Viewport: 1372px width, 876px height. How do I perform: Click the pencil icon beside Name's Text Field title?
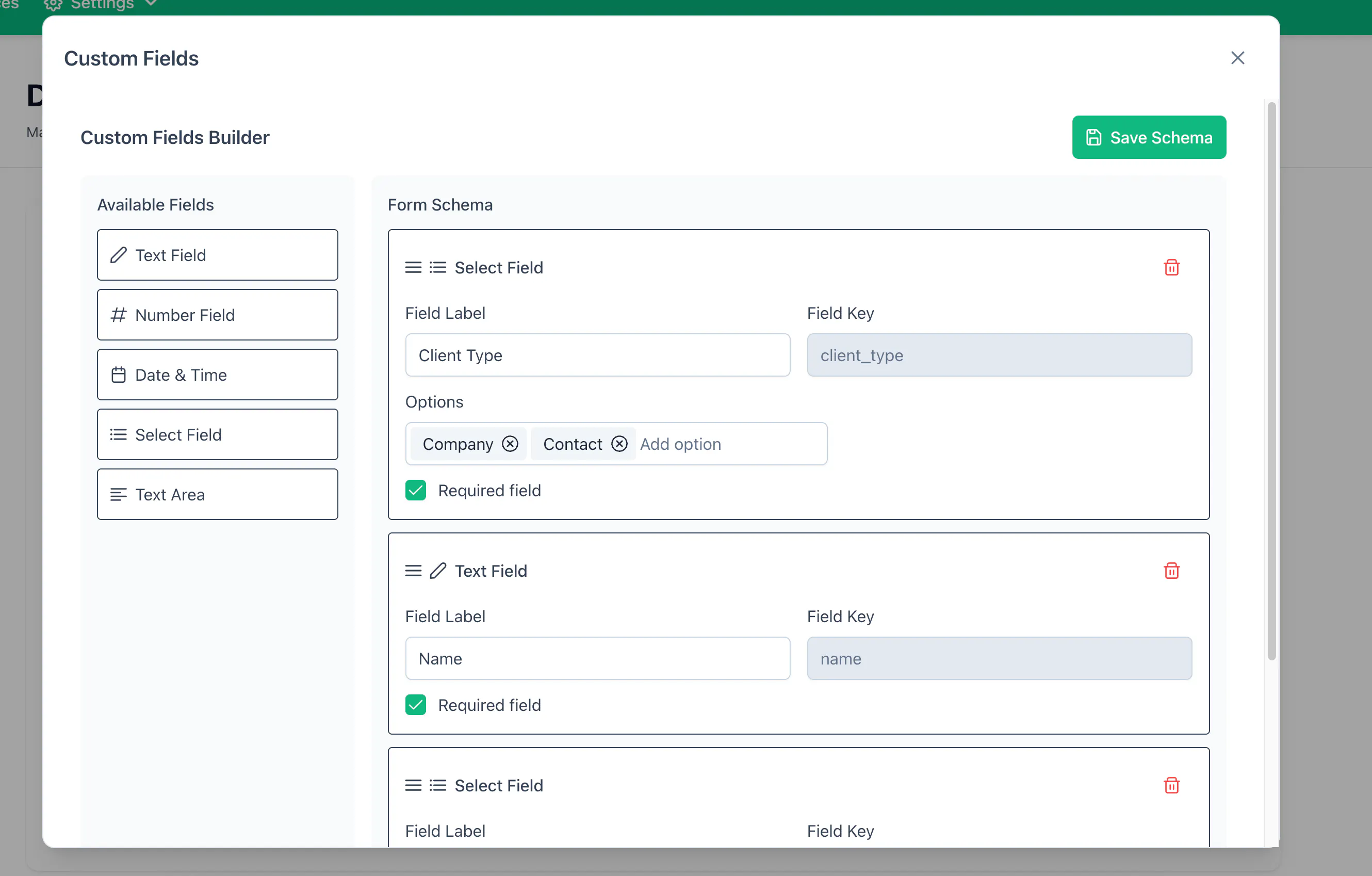pos(437,571)
